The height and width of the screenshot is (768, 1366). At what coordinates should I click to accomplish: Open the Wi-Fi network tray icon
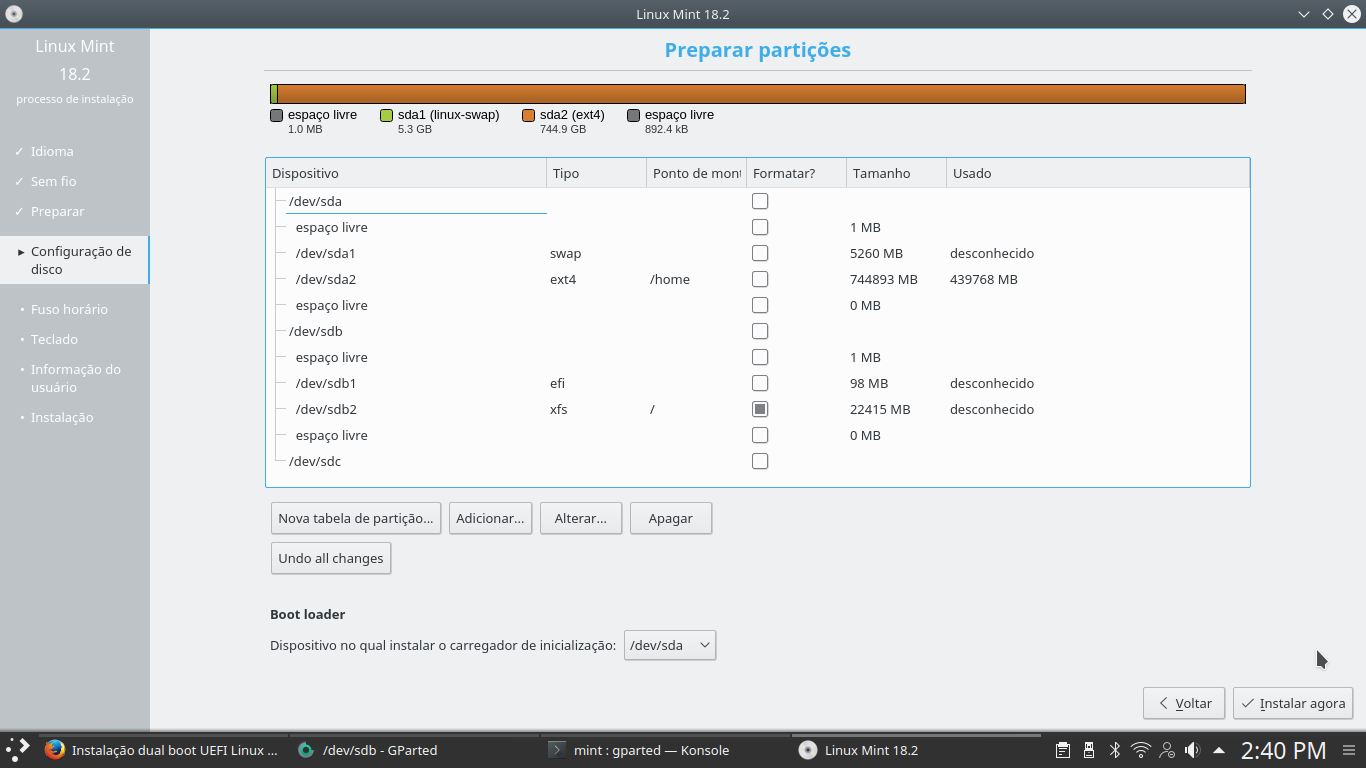tap(1141, 750)
